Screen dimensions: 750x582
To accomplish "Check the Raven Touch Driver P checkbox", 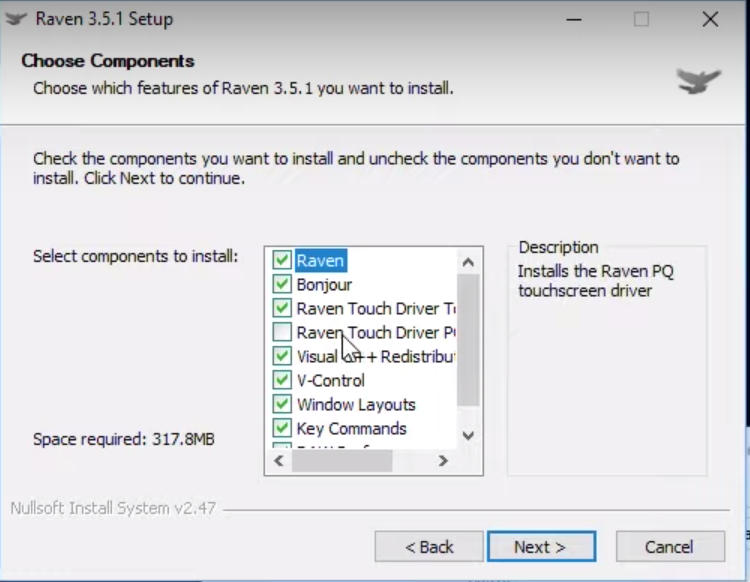I will [282, 332].
